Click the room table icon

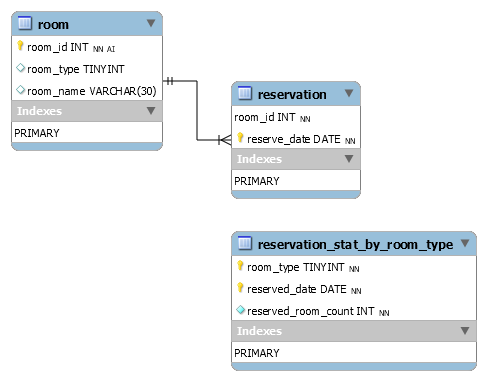point(25,23)
